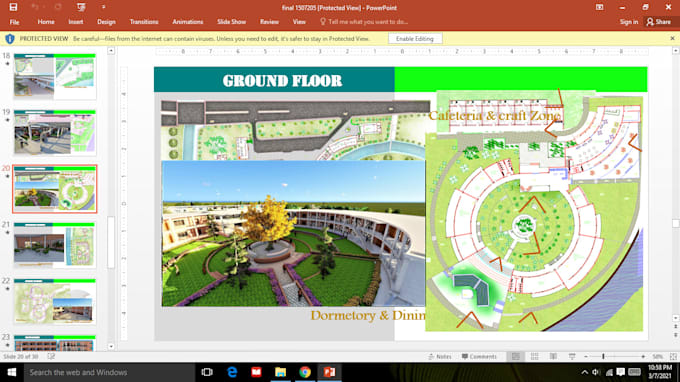
Task: Start Slide Show from status bar icon
Action: 572,356
